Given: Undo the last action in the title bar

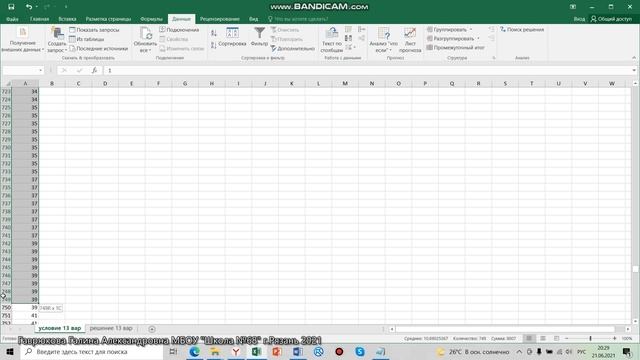Looking at the screenshot, I should (x=28, y=7).
